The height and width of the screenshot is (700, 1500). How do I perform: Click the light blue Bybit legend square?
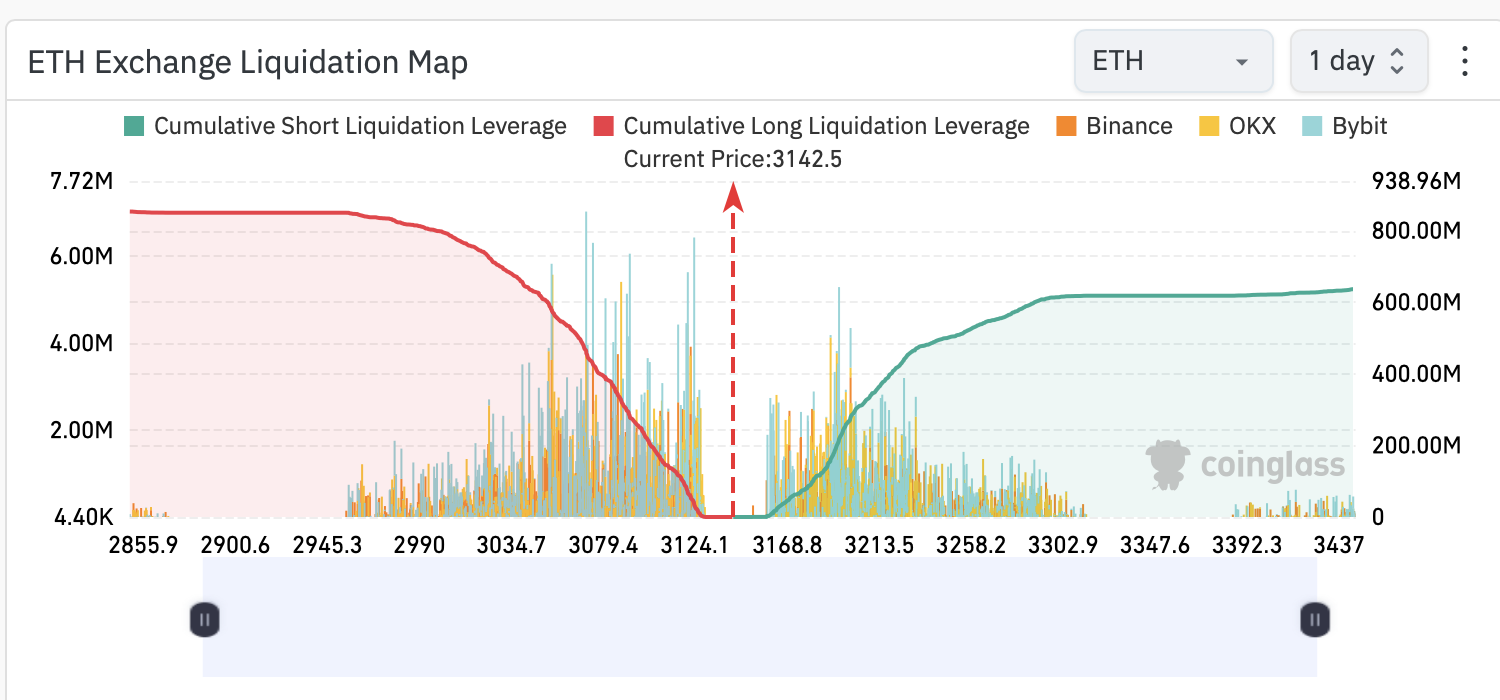[x=1312, y=127]
